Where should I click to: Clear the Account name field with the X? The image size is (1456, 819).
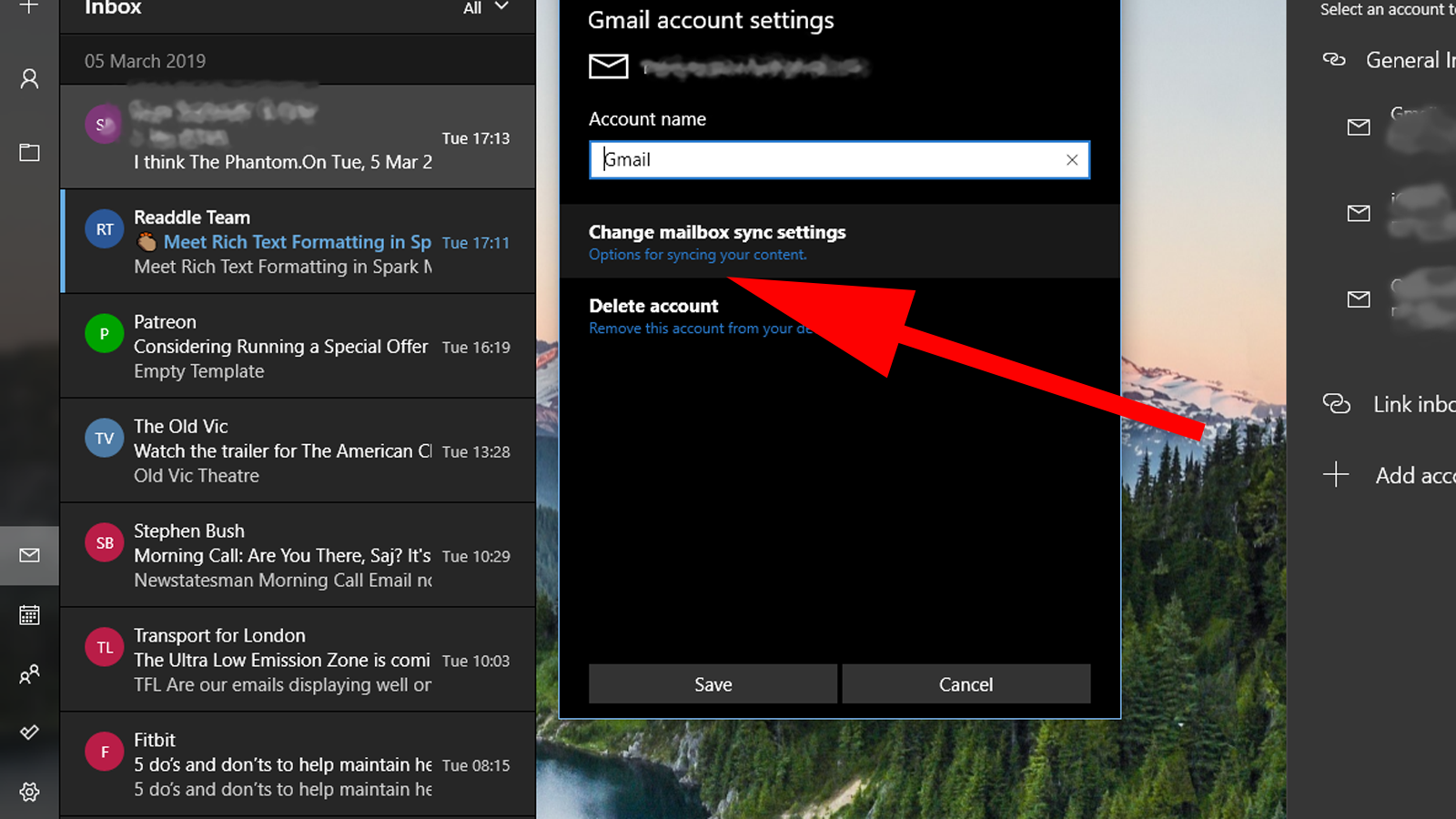pos(1071,159)
